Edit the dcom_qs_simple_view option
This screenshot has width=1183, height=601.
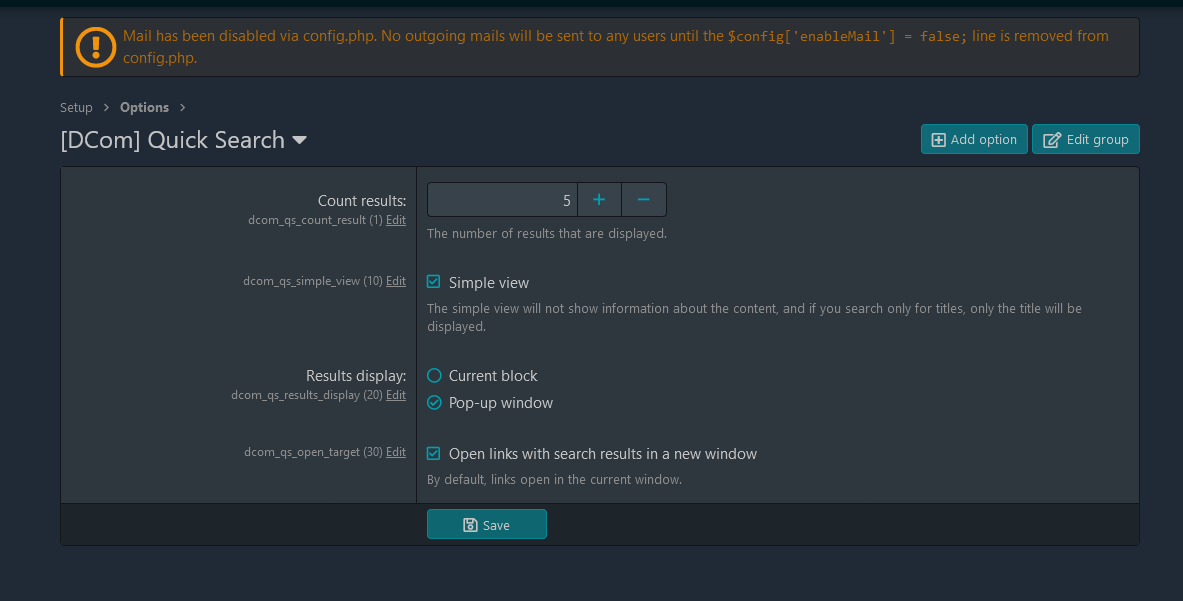coord(396,281)
